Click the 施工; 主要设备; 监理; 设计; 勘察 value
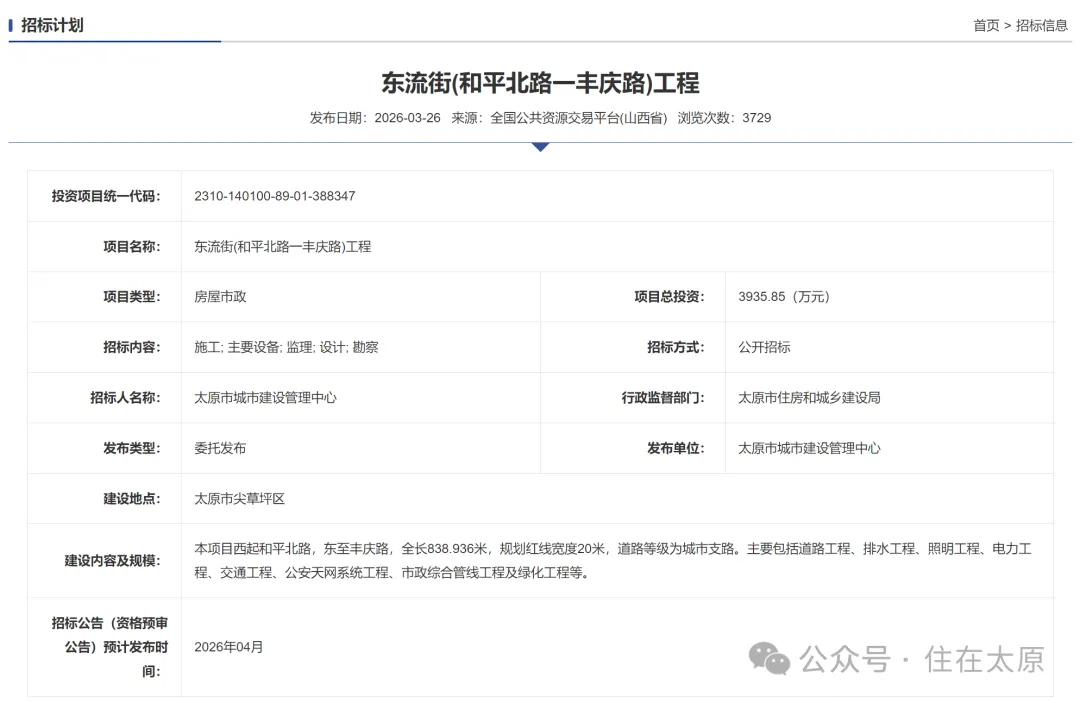The image size is (1080, 703). [x=287, y=347]
